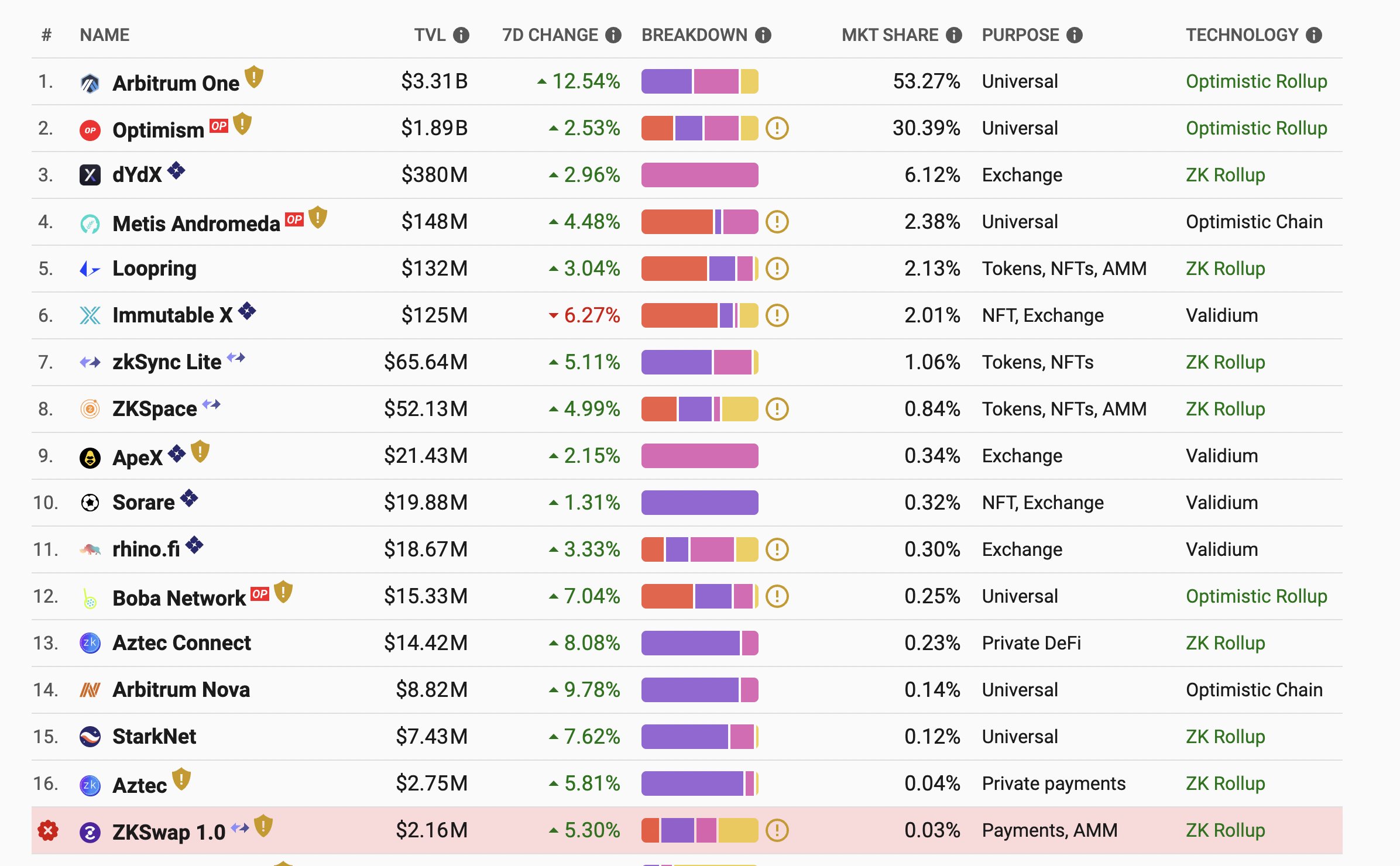The width and height of the screenshot is (1400, 866).
Task: Open the Metis Andromeda project link
Action: tap(196, 224)
